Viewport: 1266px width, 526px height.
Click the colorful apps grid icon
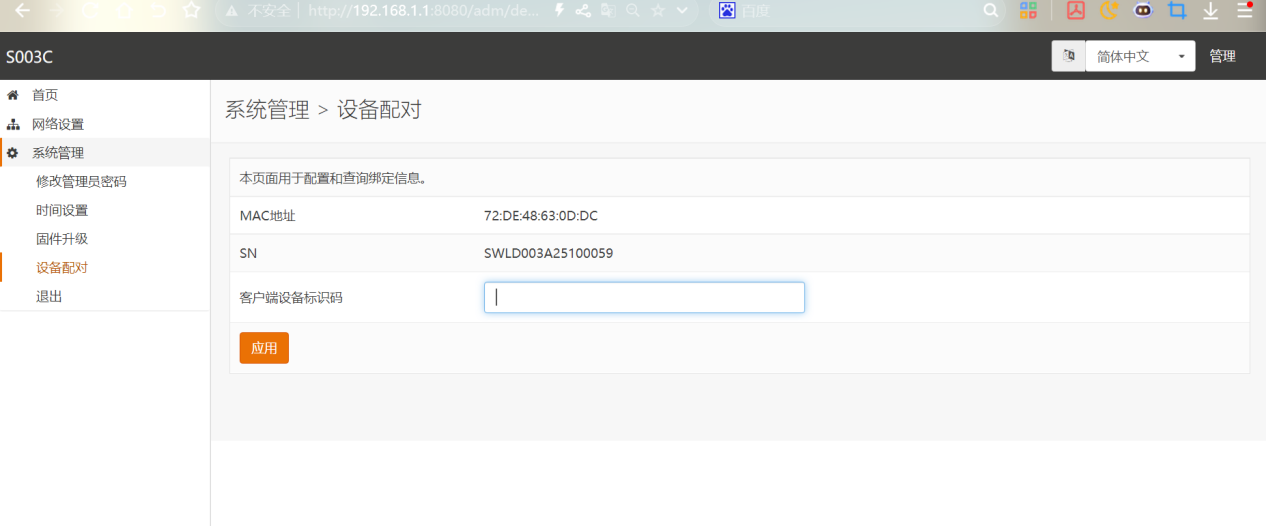pyautogui.click(x=1028, y=11)
